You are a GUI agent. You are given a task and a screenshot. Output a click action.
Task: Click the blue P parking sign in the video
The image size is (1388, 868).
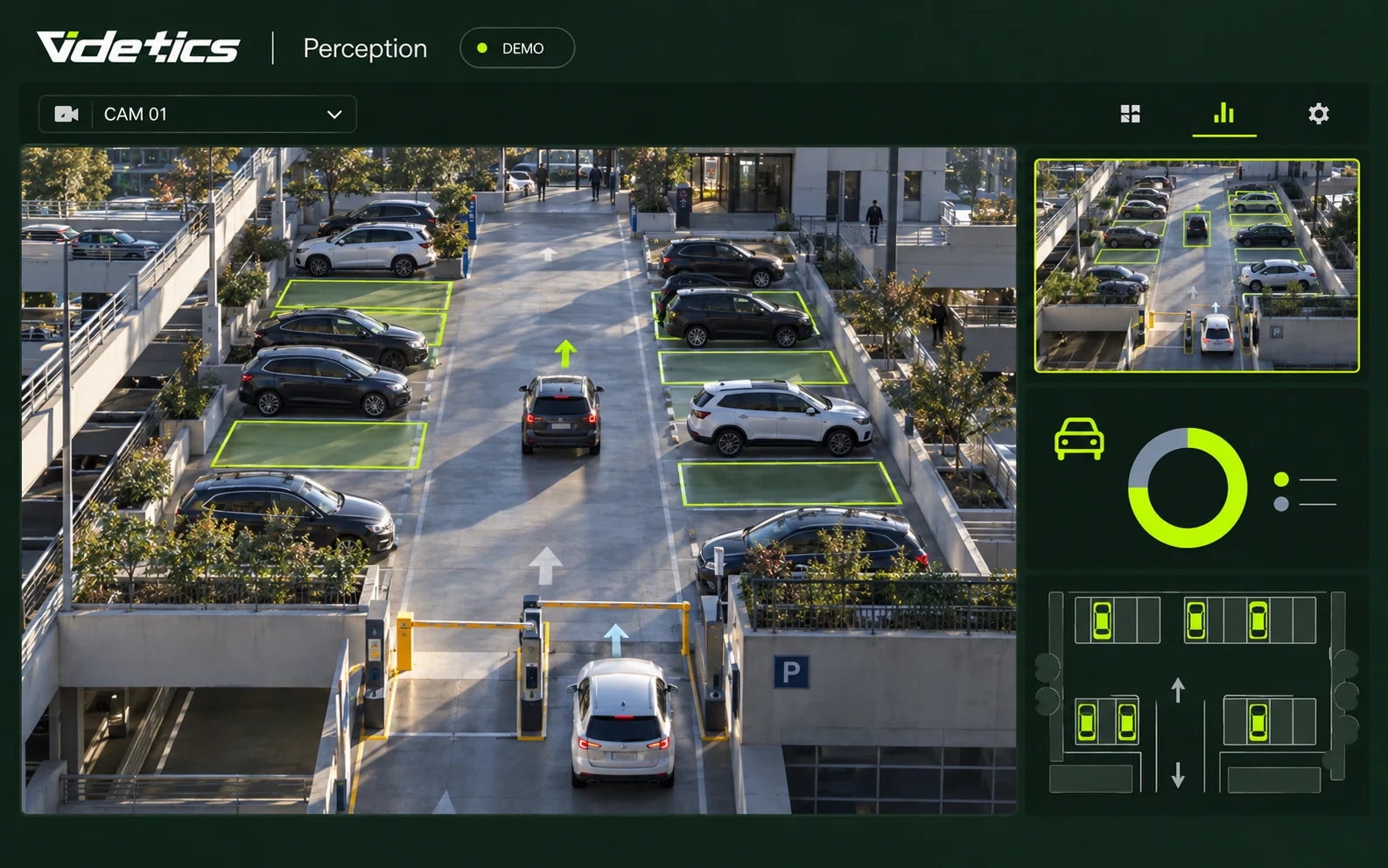pyautogui.click(x=791, y=671)
